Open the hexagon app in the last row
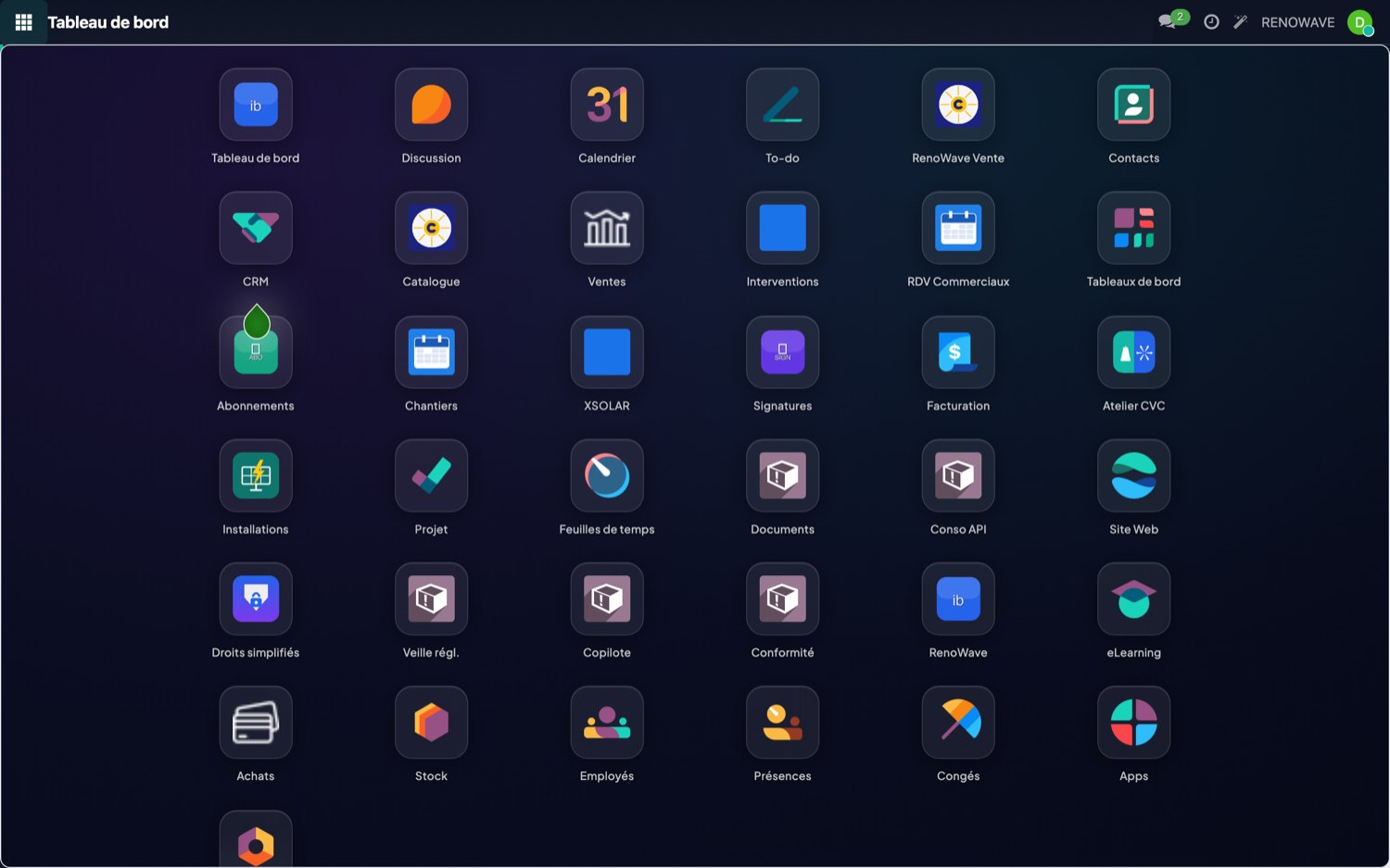 point(256,839)
